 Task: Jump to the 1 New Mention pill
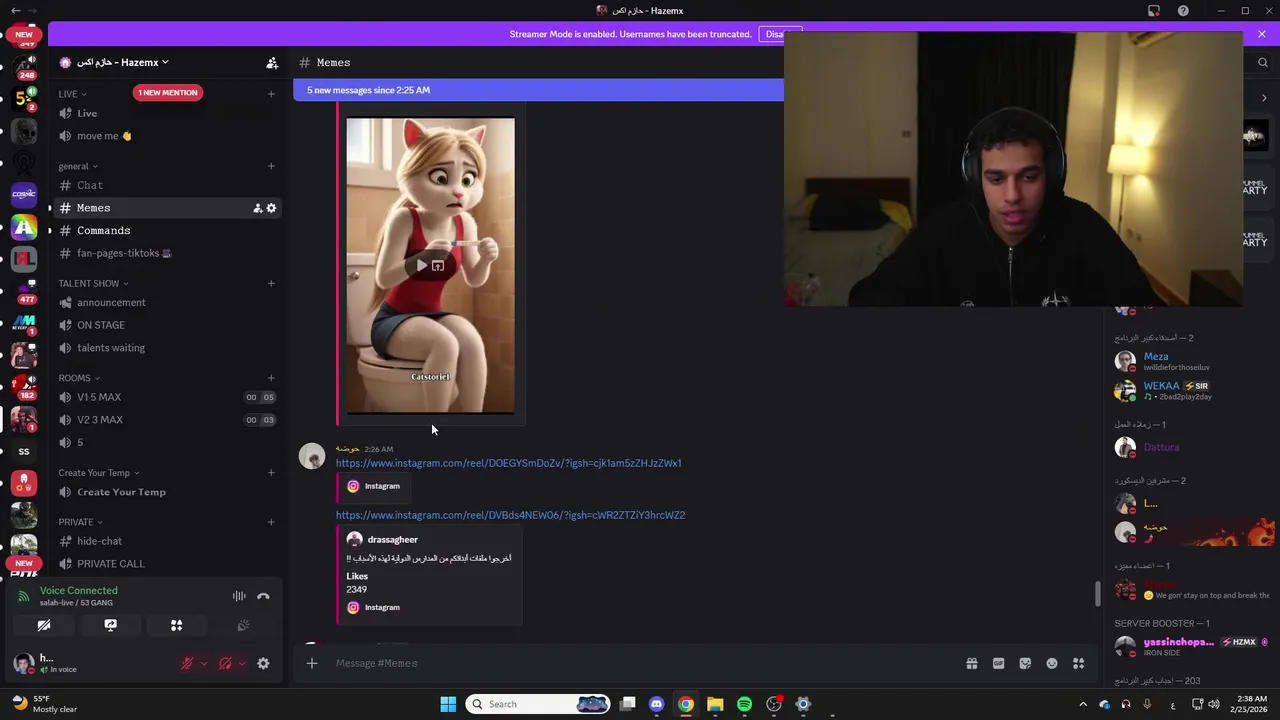point(168,92)
